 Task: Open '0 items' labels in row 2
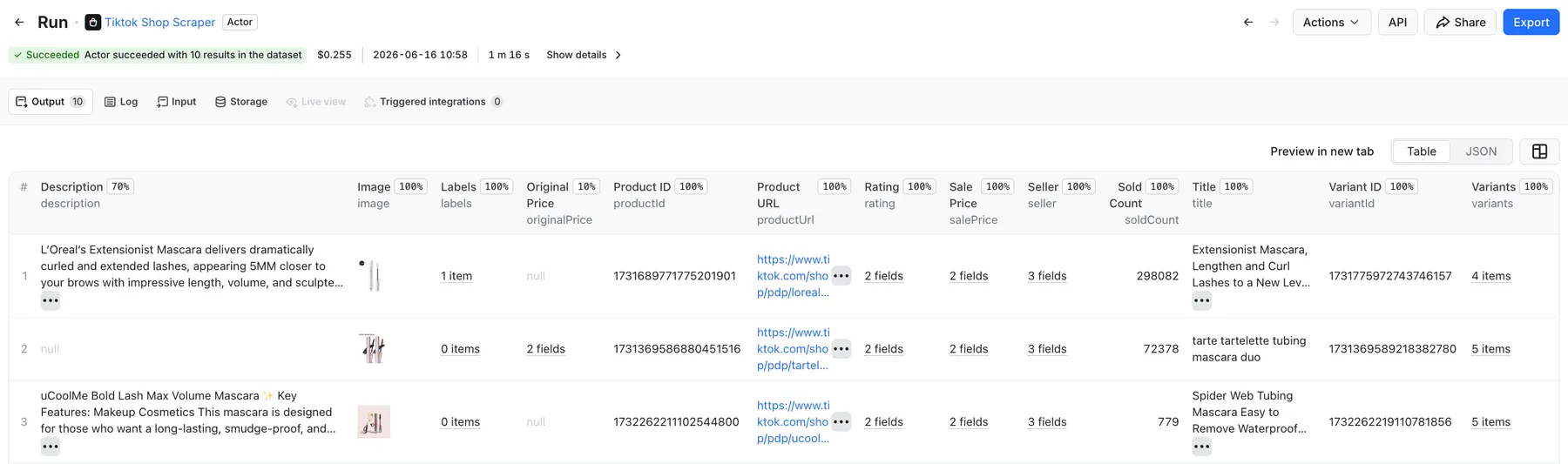tap(460, 349)
